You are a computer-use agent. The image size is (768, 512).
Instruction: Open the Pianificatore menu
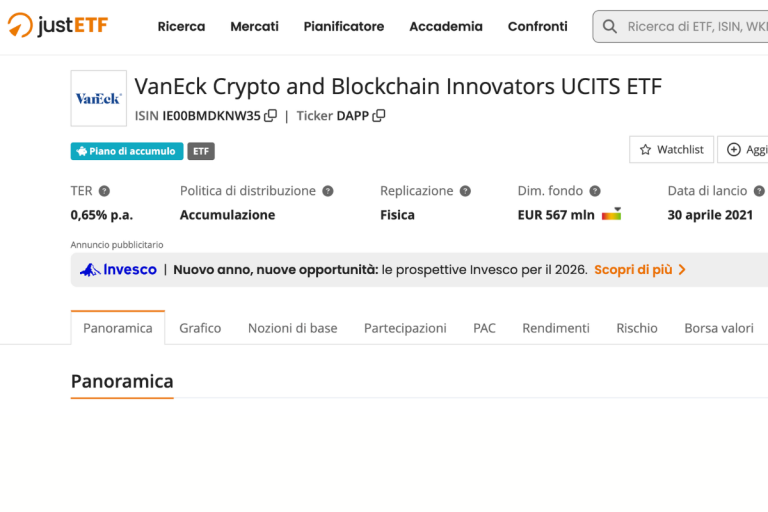pyautogui.click(x=343, y=27)
